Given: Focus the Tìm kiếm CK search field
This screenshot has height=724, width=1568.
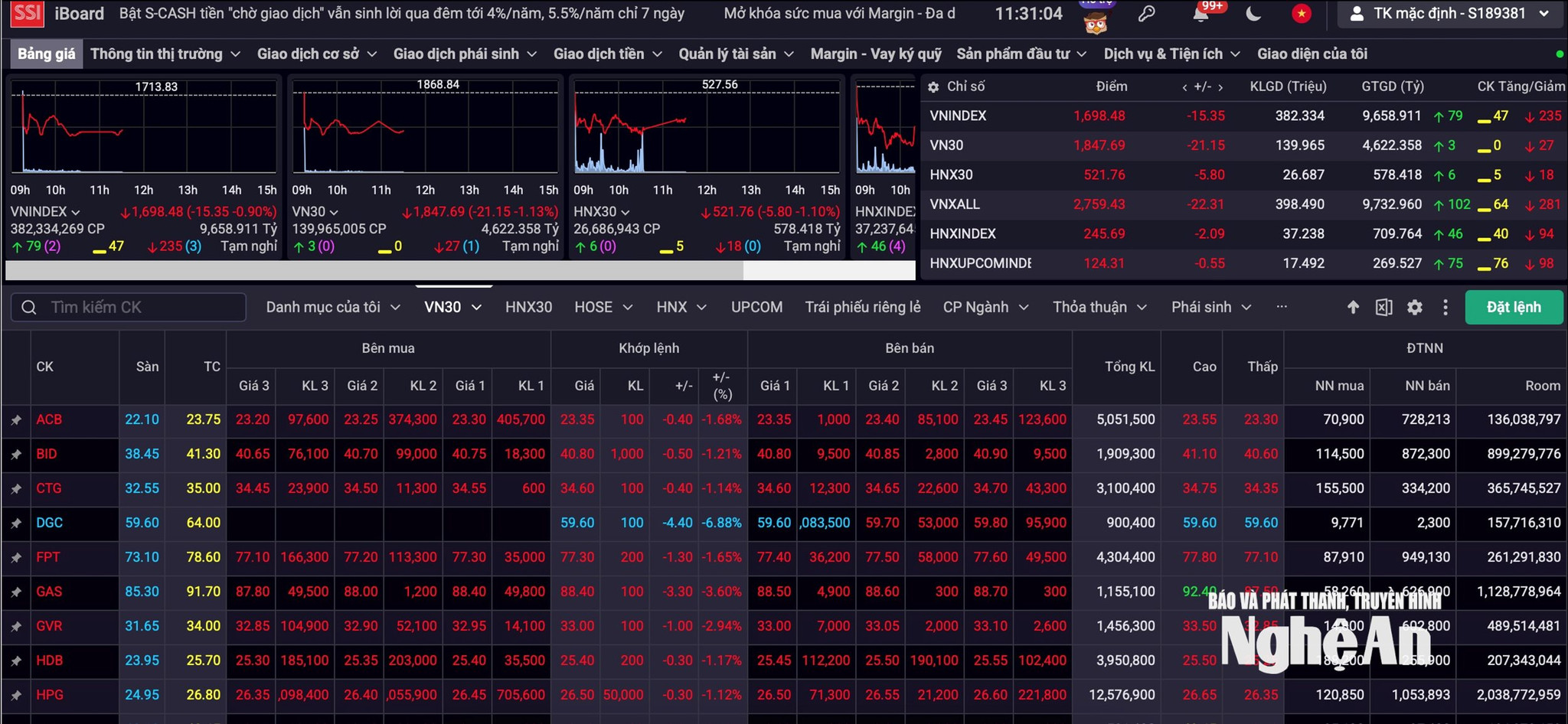Looking at the screenshot, I should click(129, 307).
